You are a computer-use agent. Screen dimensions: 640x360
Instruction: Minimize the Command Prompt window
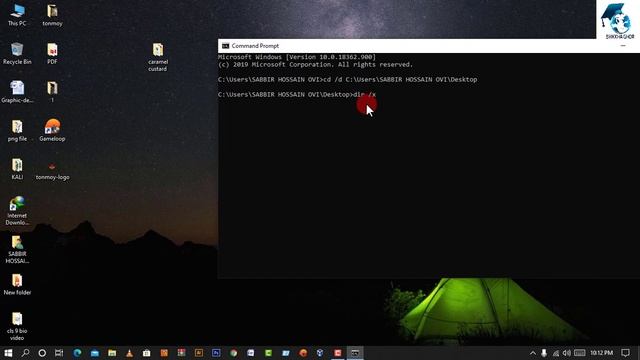[623, 46]
